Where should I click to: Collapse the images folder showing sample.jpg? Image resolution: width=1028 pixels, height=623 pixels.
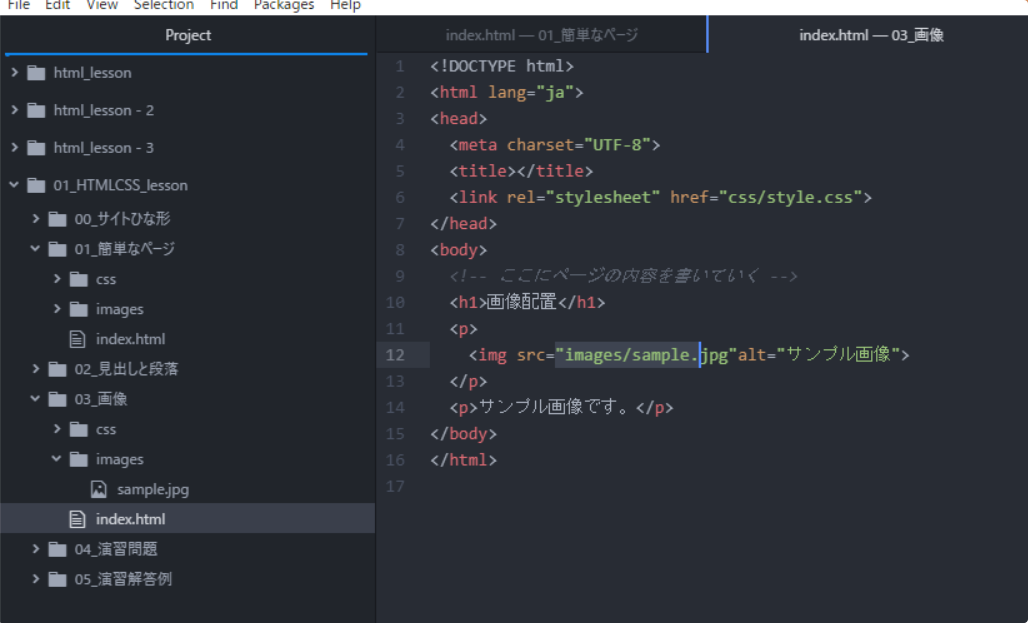point(56,459)
